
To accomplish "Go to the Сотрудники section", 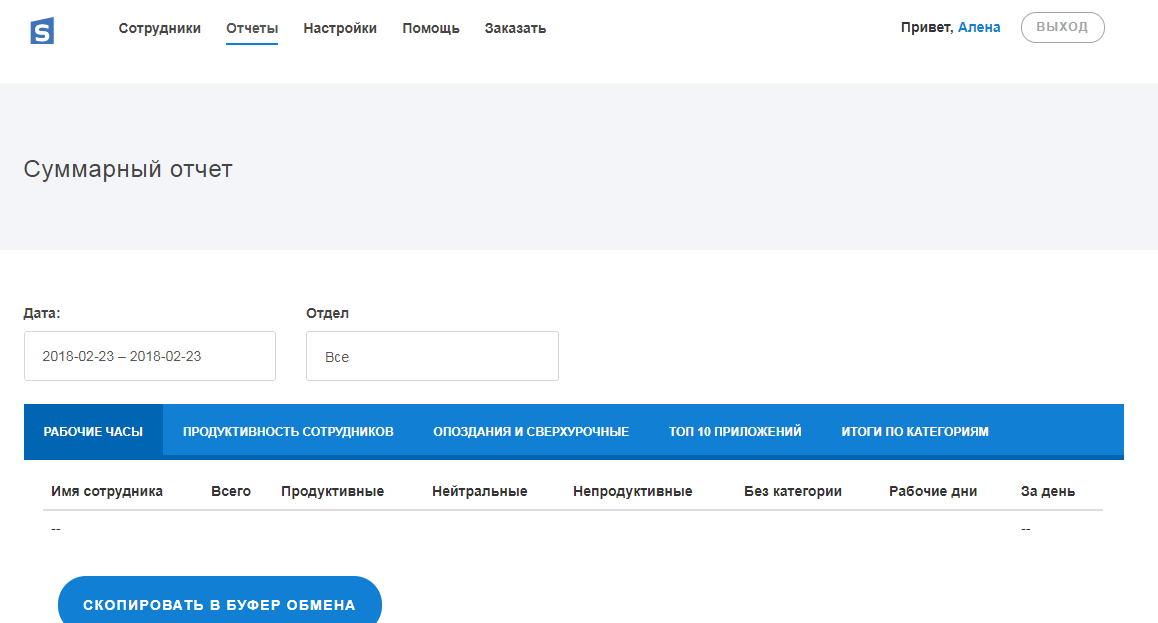I will click(159, 28).
